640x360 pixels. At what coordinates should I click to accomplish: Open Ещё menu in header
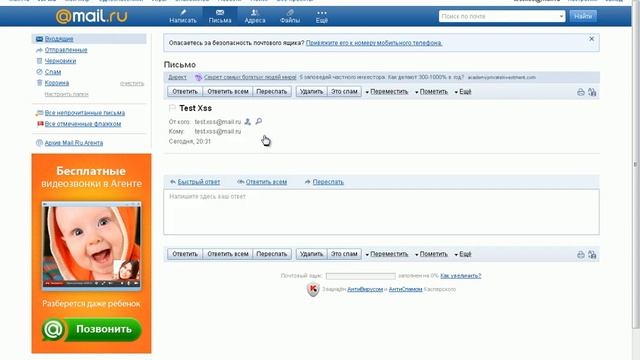point(322,16)
